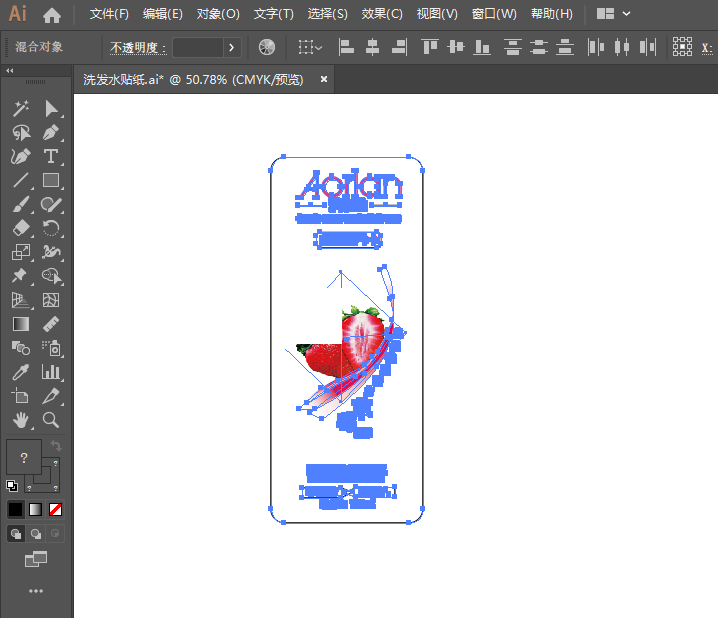The height and width of the screenshot is (618, 718).
Task: Click the Eraser tool
Action: [x=21, y=228]
